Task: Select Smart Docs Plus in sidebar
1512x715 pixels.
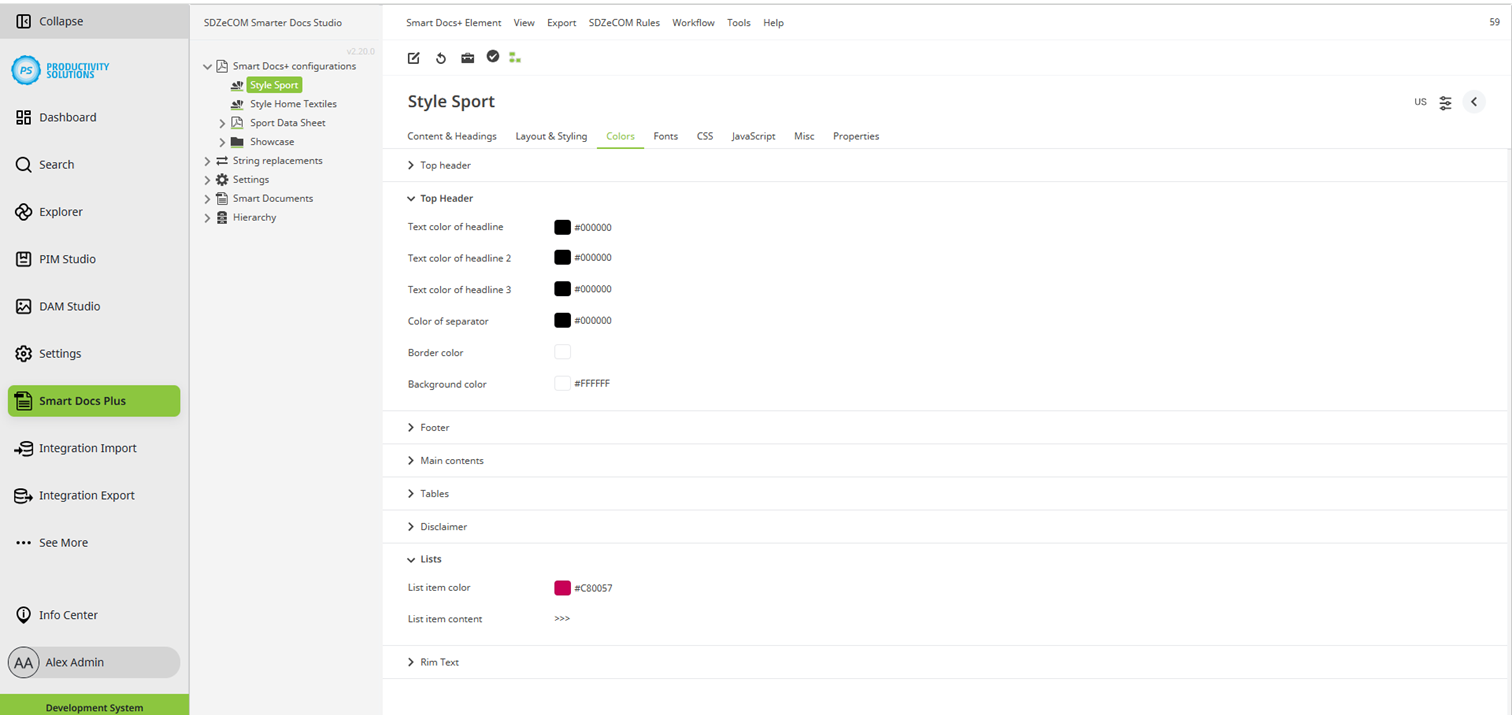Action: 94,401
